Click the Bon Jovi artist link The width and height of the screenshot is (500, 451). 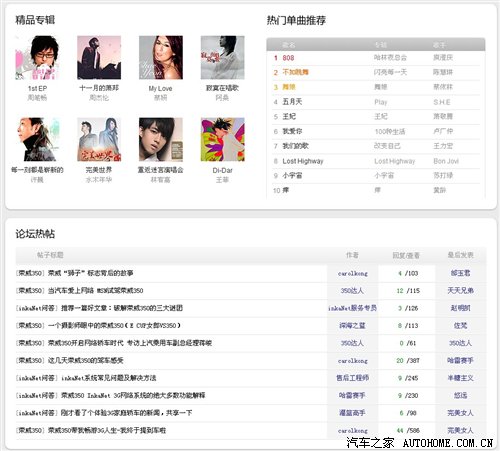coord(446,161)
